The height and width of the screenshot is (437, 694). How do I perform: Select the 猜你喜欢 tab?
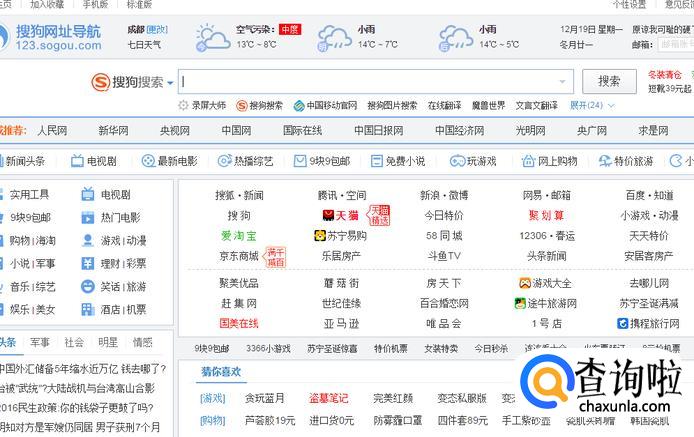[x=221, y=371]
